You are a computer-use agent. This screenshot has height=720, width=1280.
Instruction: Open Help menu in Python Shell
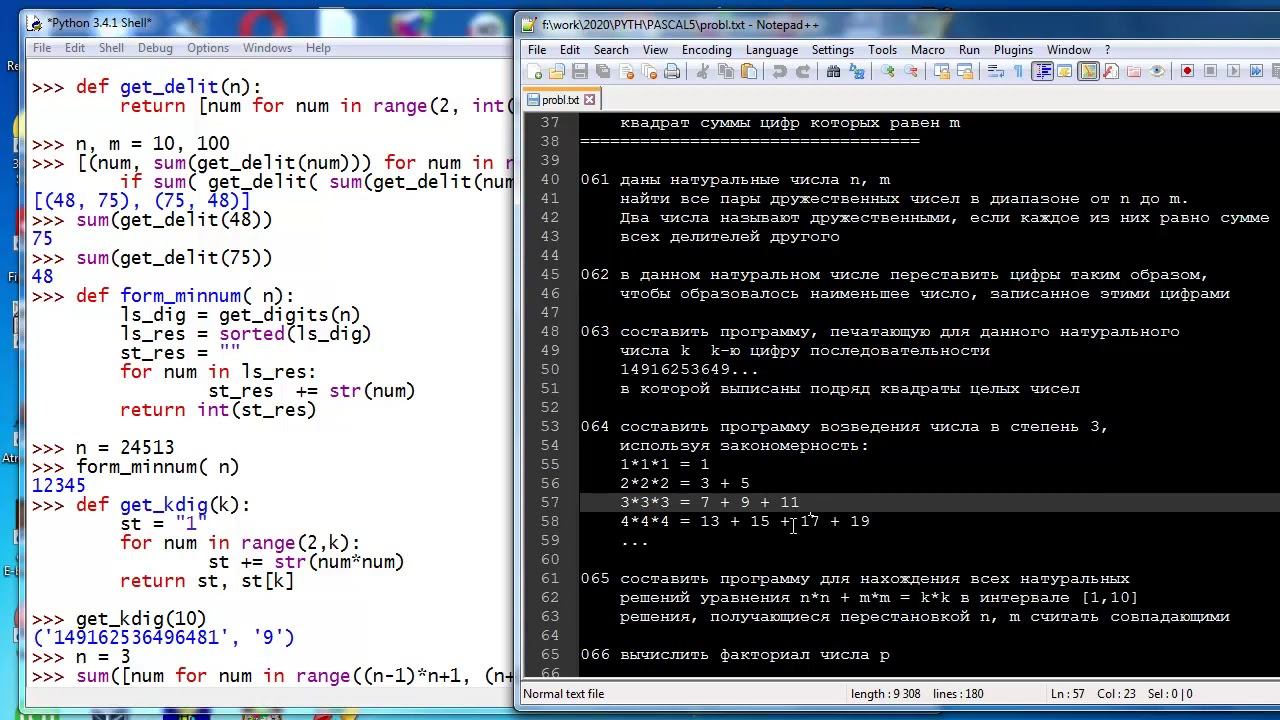(318, 48)
